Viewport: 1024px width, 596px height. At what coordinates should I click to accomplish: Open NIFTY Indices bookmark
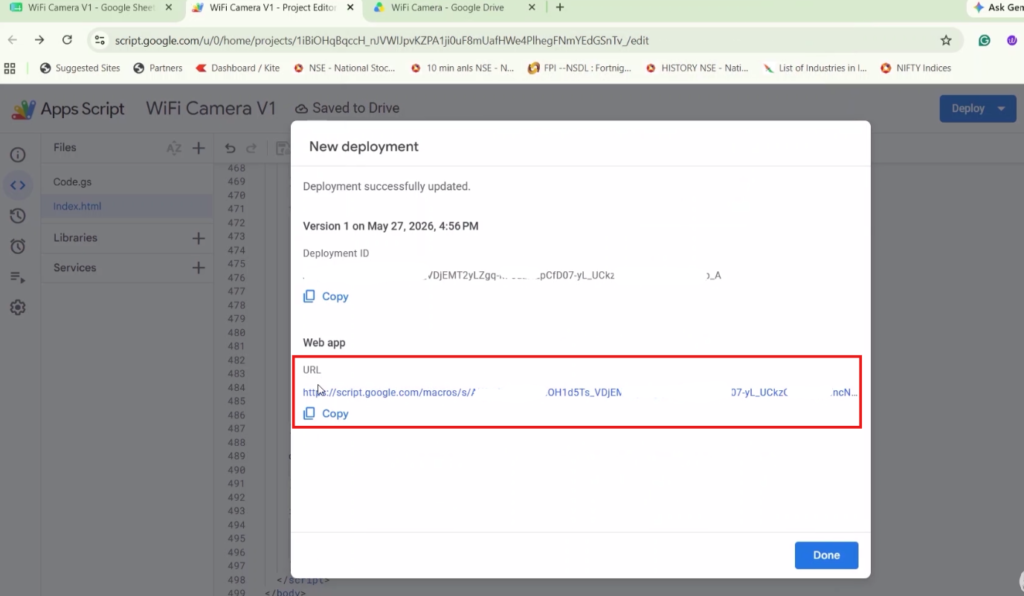[x=916, y=68]
